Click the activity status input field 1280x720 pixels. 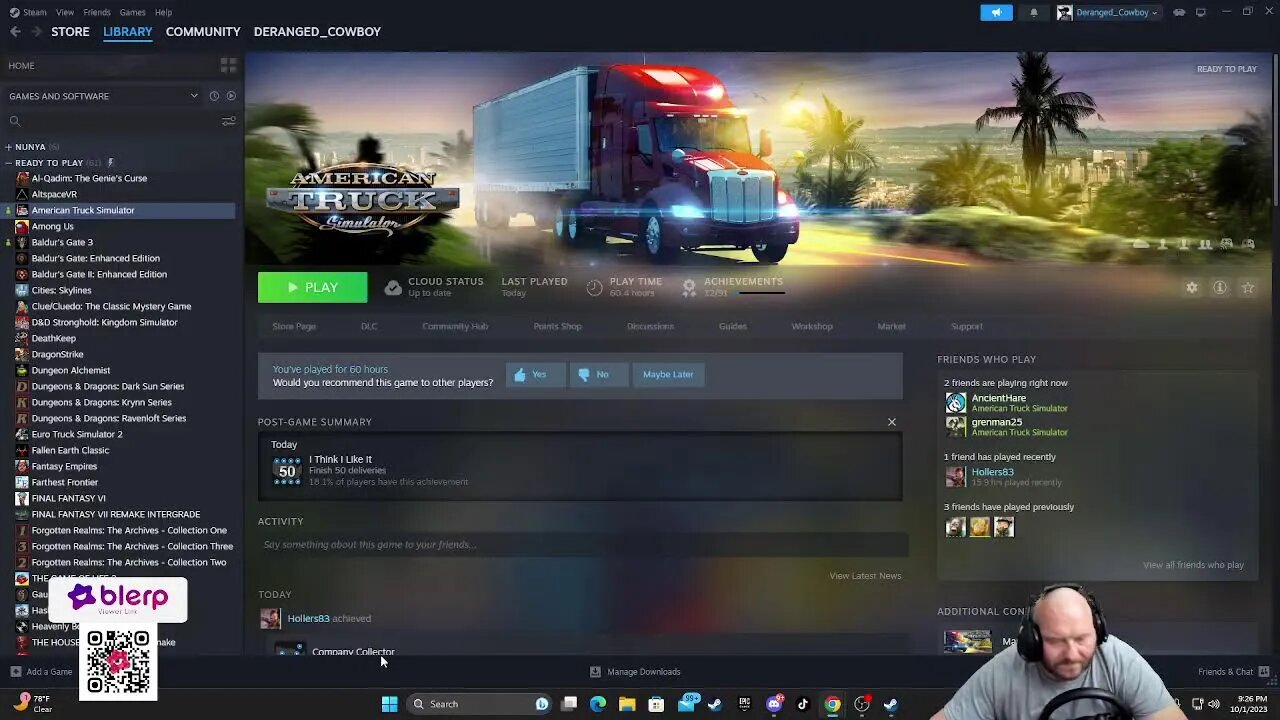[x=583, y=545]
